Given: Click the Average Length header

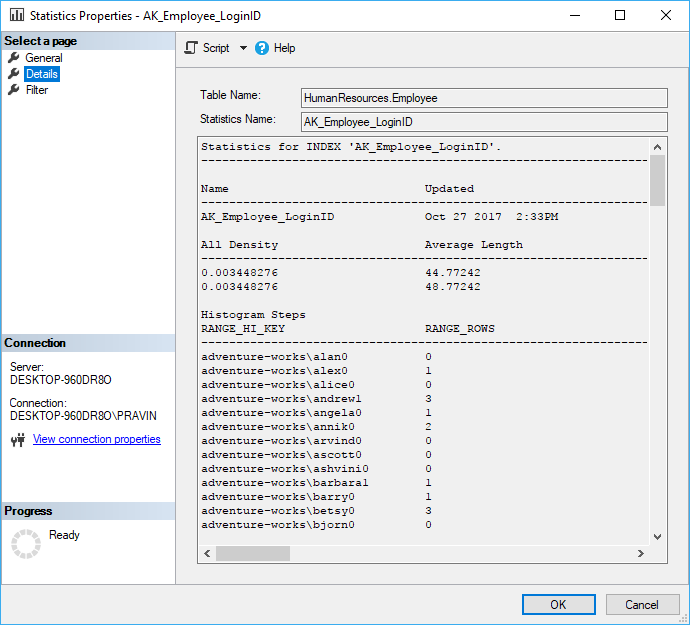Looking at the screenshot, I should tap(474, 245).
